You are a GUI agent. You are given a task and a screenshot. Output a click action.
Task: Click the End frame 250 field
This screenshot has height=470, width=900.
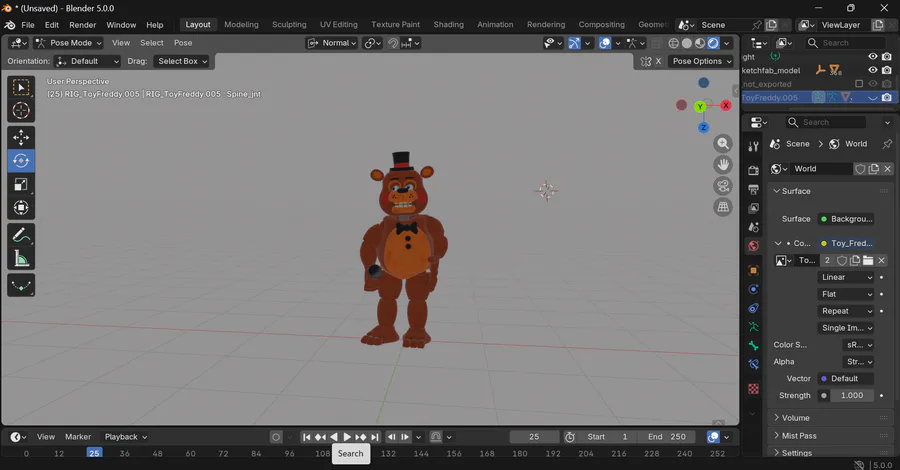[666, 437]
